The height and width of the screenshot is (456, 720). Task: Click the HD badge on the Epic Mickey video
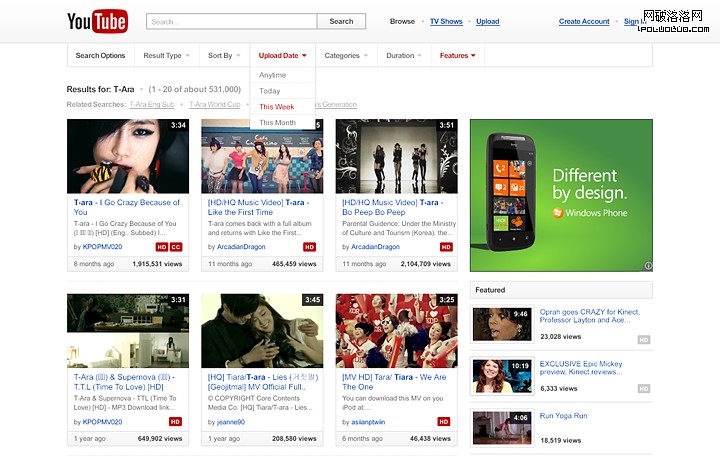pyautogui.click(x=643, y=388)
